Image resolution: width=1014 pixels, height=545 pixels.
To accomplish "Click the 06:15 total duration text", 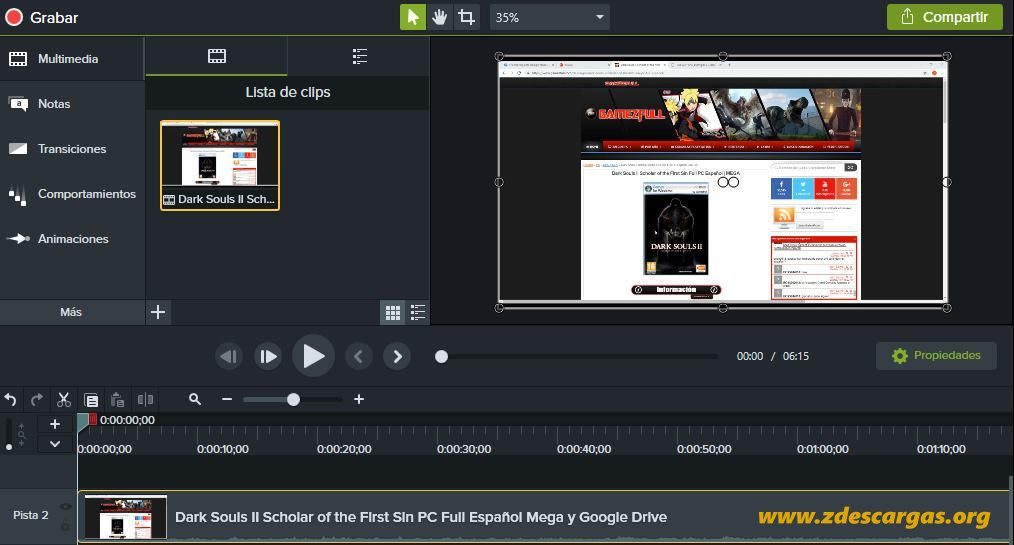I will coord(795,356).
